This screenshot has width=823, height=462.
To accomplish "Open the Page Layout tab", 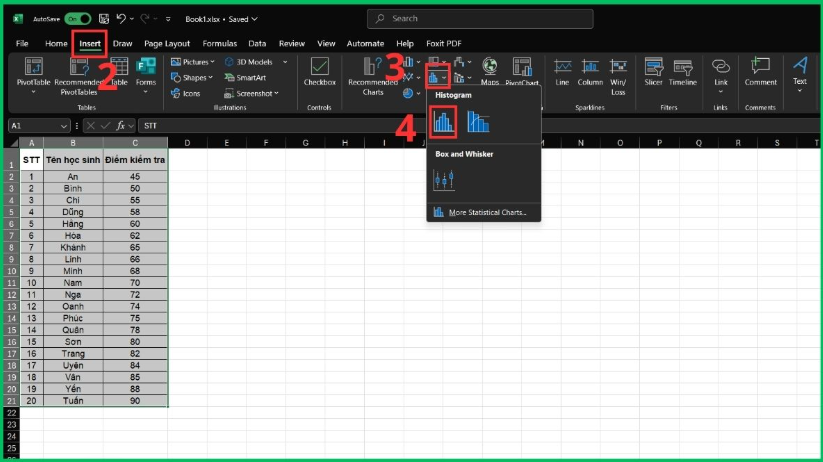I will click(167, 44).
